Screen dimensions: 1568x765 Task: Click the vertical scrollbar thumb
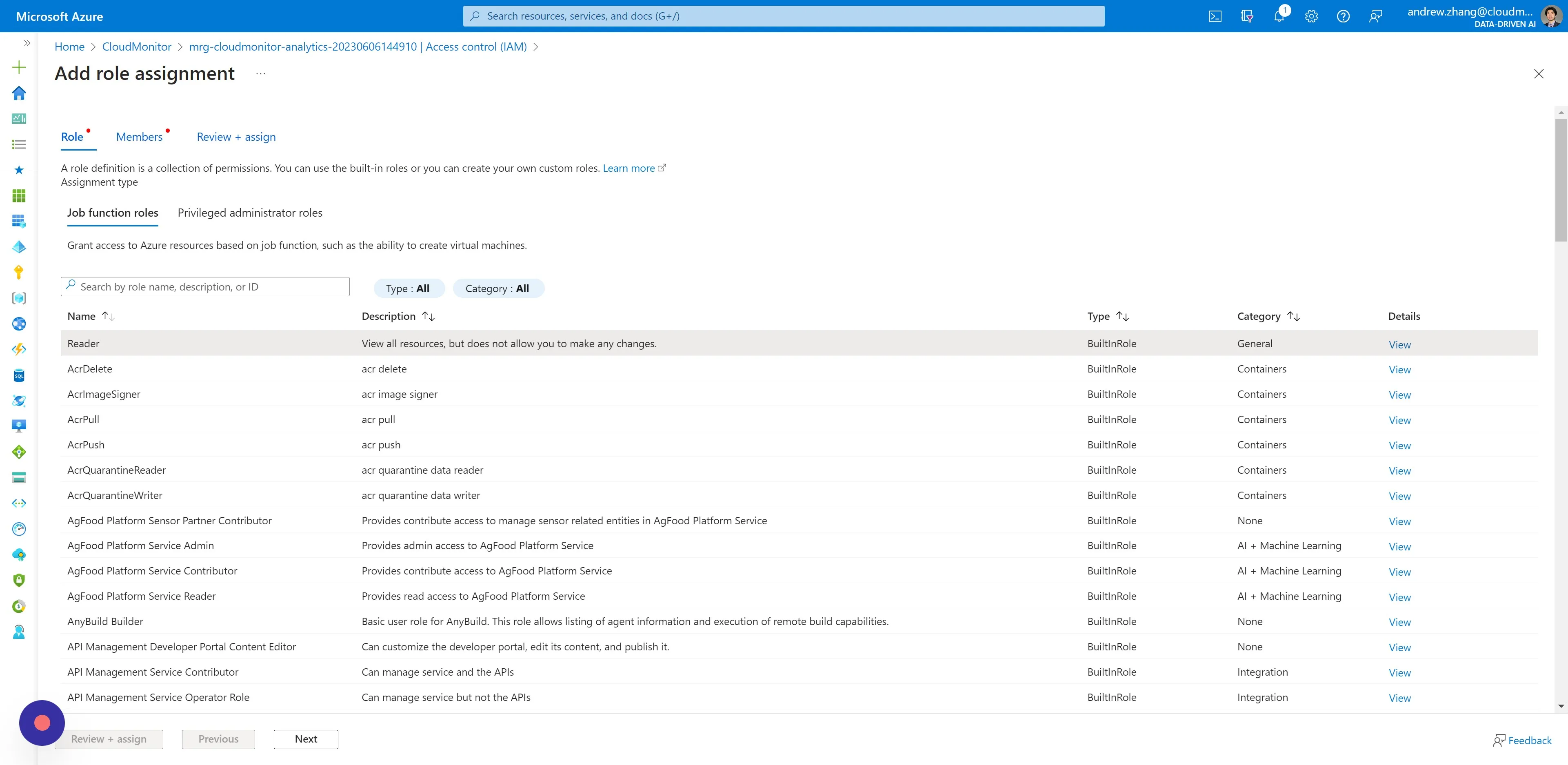pyautogui.click(x=1561, y=180)
